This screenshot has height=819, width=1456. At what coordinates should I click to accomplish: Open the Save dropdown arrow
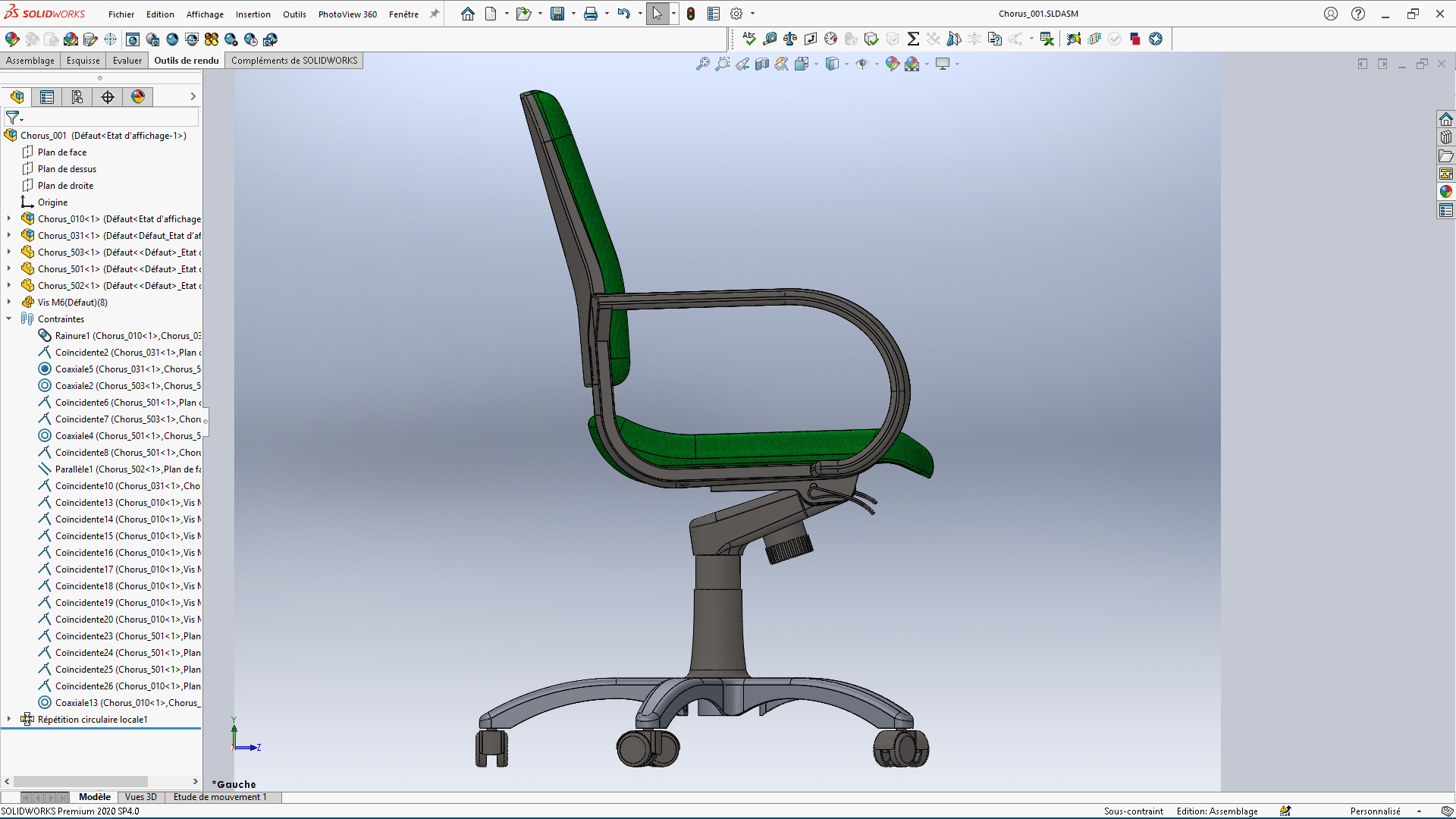[x=573, y=14]
